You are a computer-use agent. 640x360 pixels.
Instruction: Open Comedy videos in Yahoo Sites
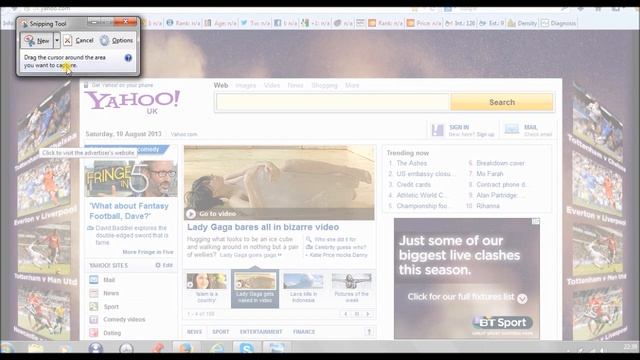tap(124, 320)
